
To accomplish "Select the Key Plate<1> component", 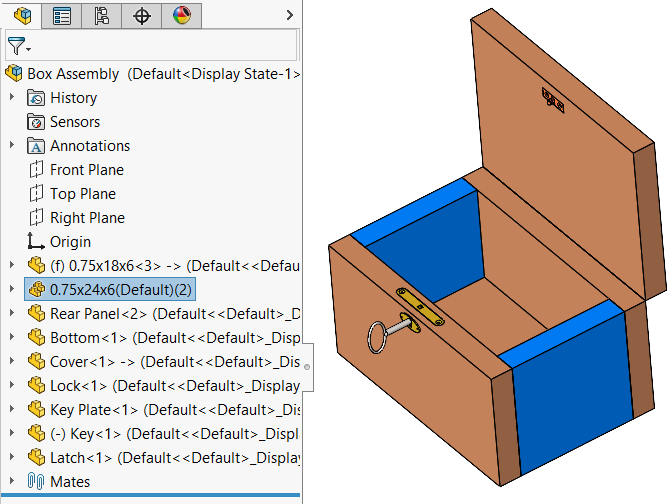I will (x=94, y=410).
